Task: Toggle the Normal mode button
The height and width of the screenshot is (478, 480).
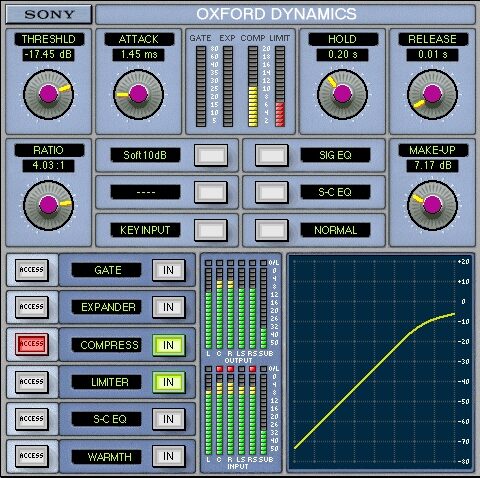Action: click(272, 230)
